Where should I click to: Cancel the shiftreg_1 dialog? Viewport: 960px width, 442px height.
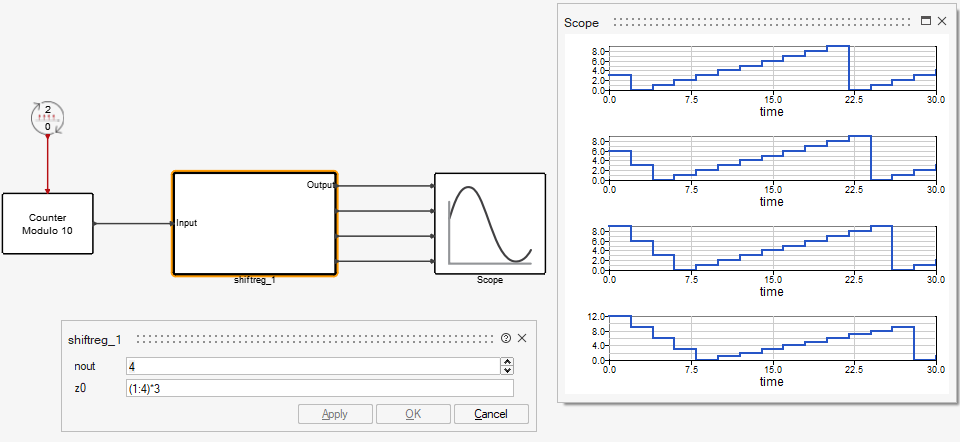491,414
